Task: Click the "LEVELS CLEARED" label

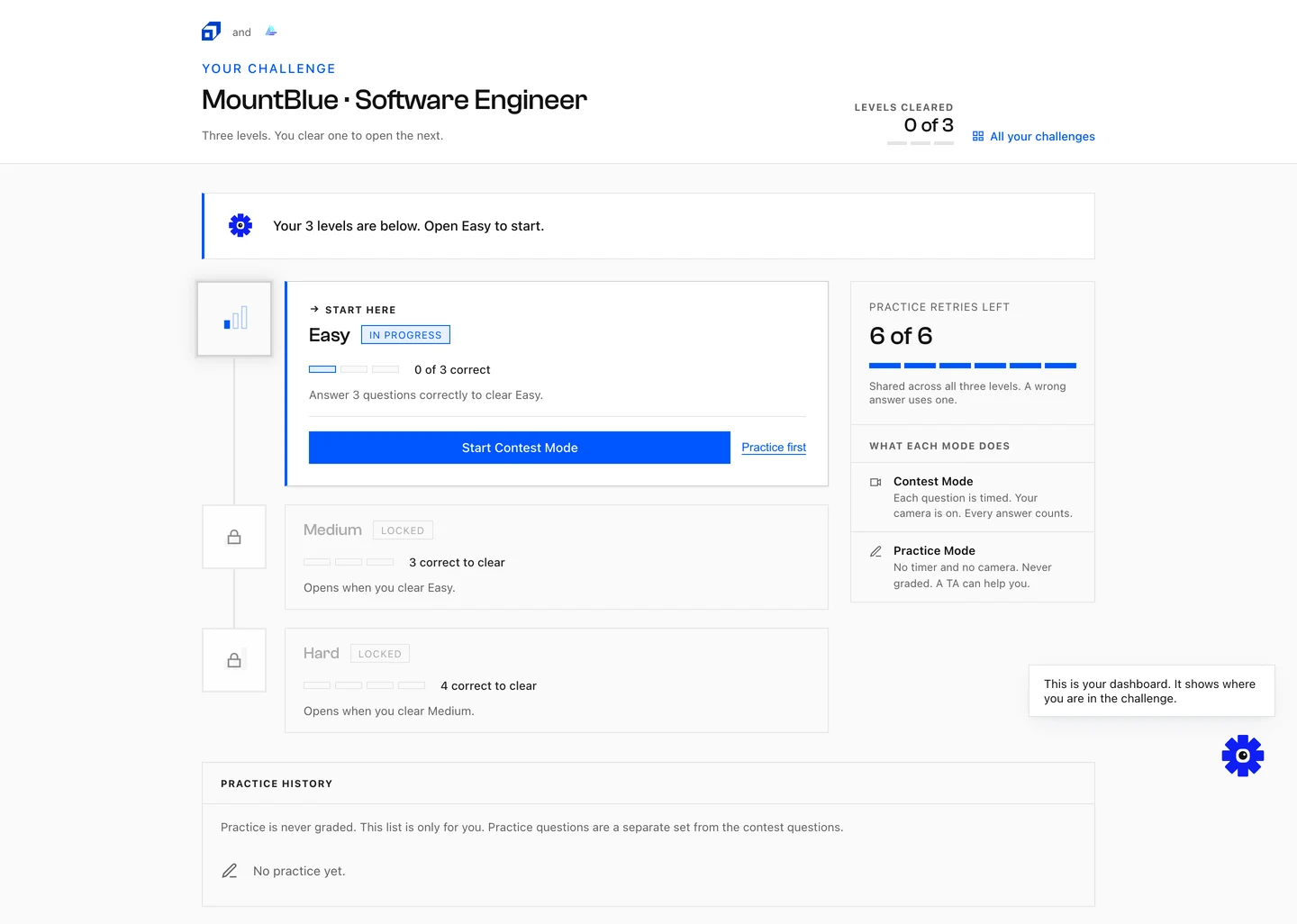Action: point(903,107)
